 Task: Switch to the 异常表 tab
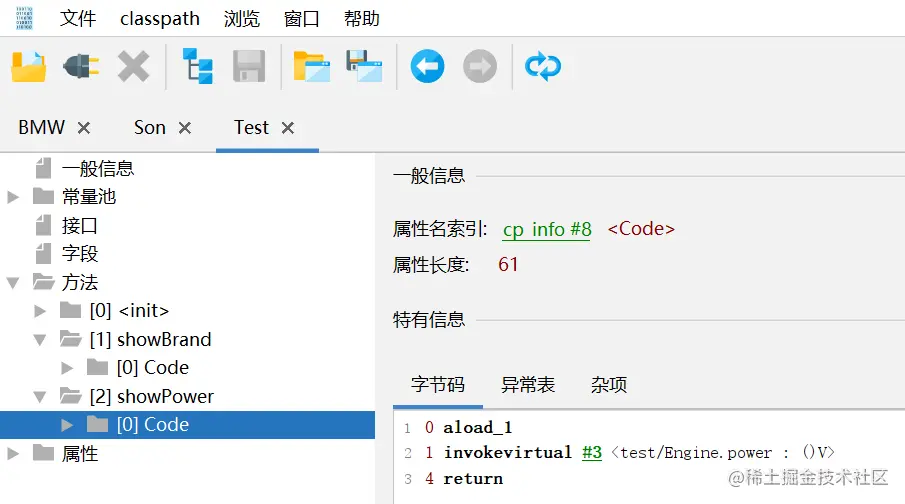(x=528, y=384)
